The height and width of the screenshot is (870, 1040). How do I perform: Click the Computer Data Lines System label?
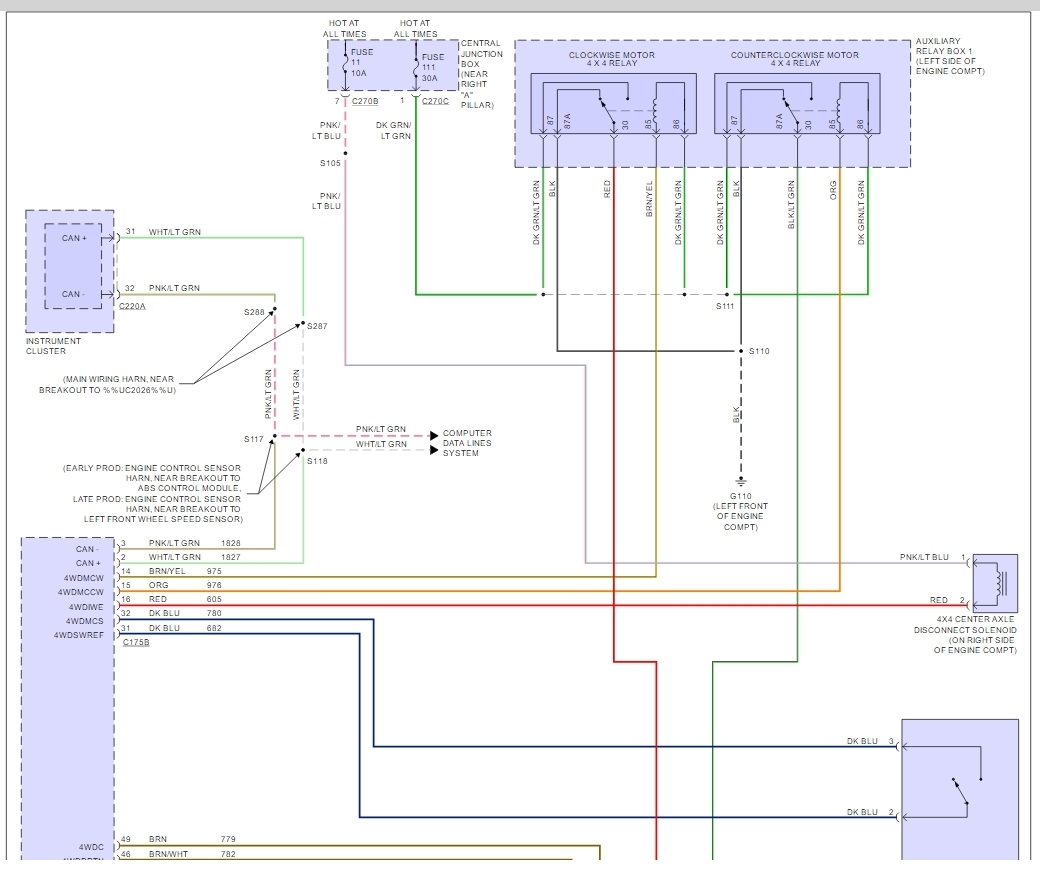(x=467, y=443)
